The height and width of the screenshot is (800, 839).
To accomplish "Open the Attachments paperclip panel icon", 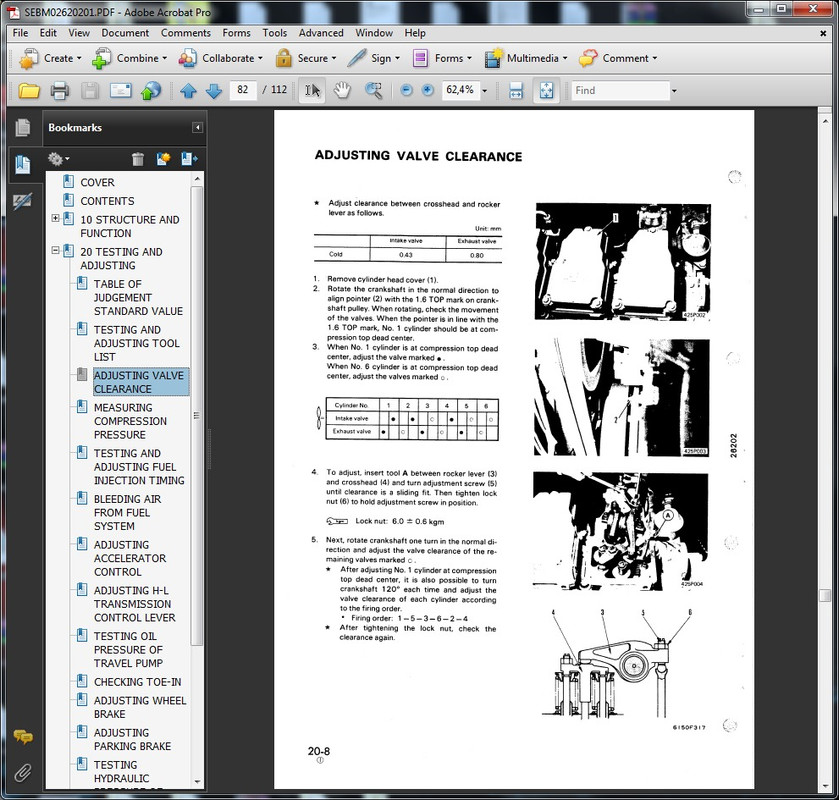I will tap(22, 773).
